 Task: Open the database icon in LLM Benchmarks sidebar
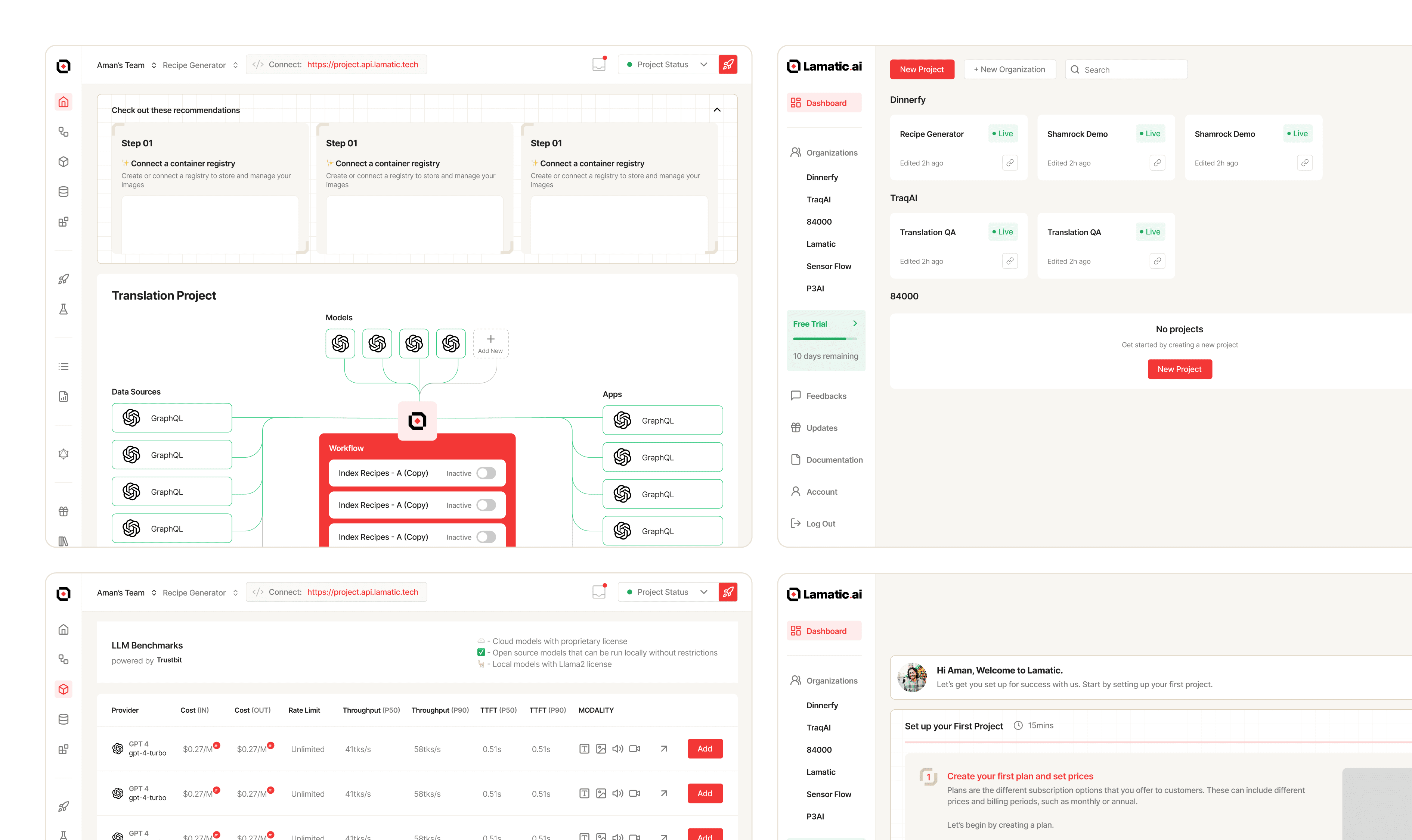pyautogui.click(x=64, y=719)
